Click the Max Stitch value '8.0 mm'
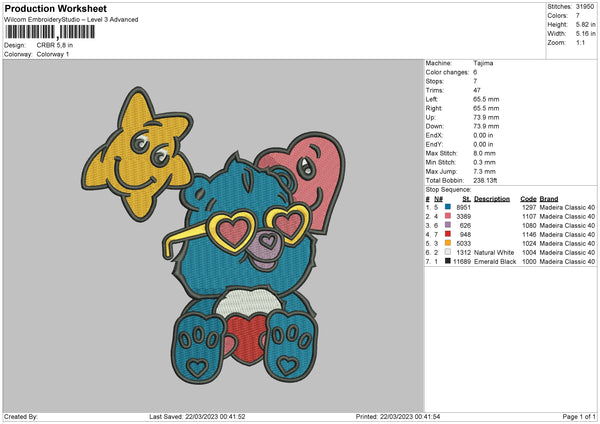 click(x=484, y=153)
